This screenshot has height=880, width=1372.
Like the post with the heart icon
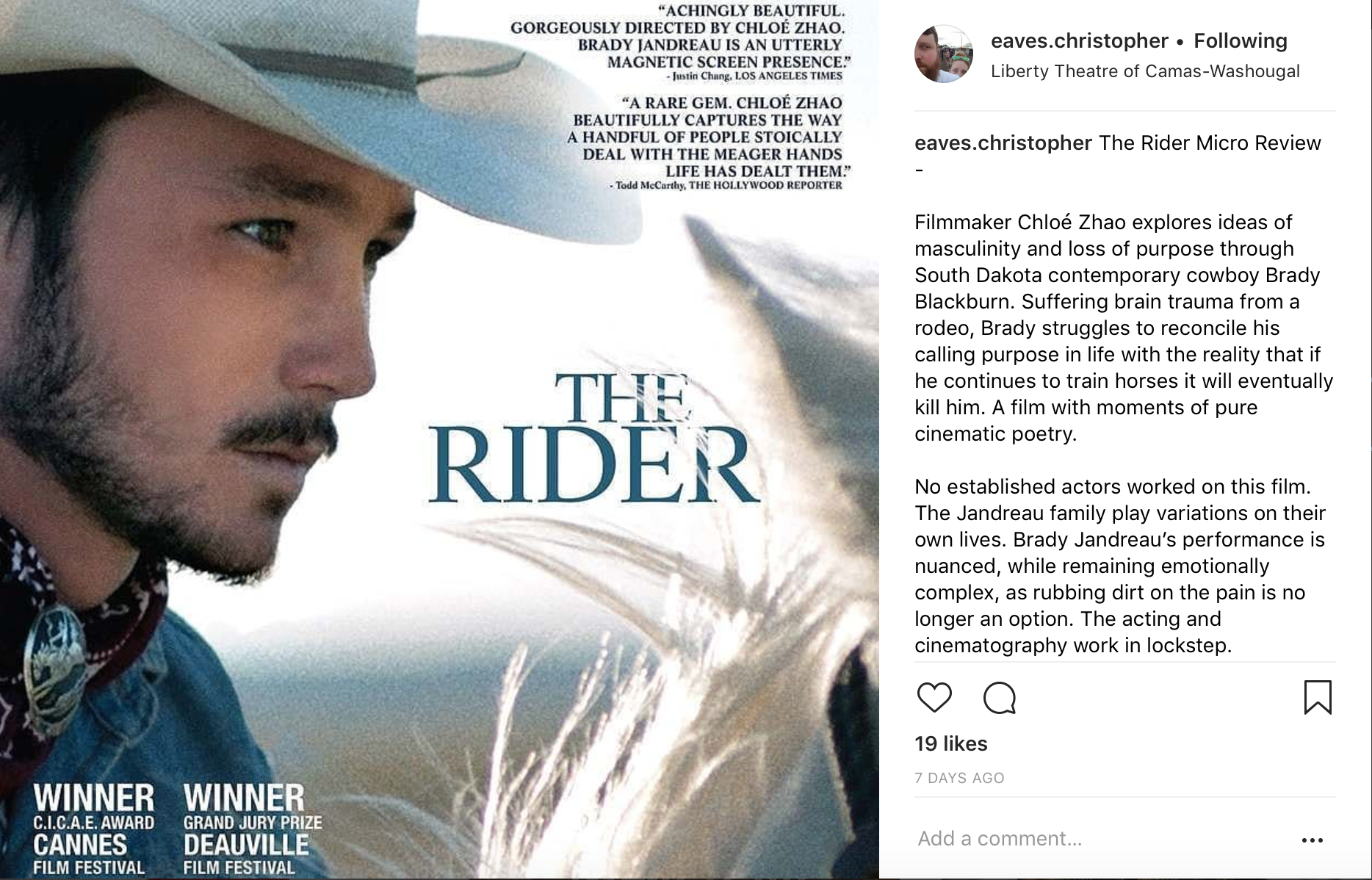click(934, 697)
